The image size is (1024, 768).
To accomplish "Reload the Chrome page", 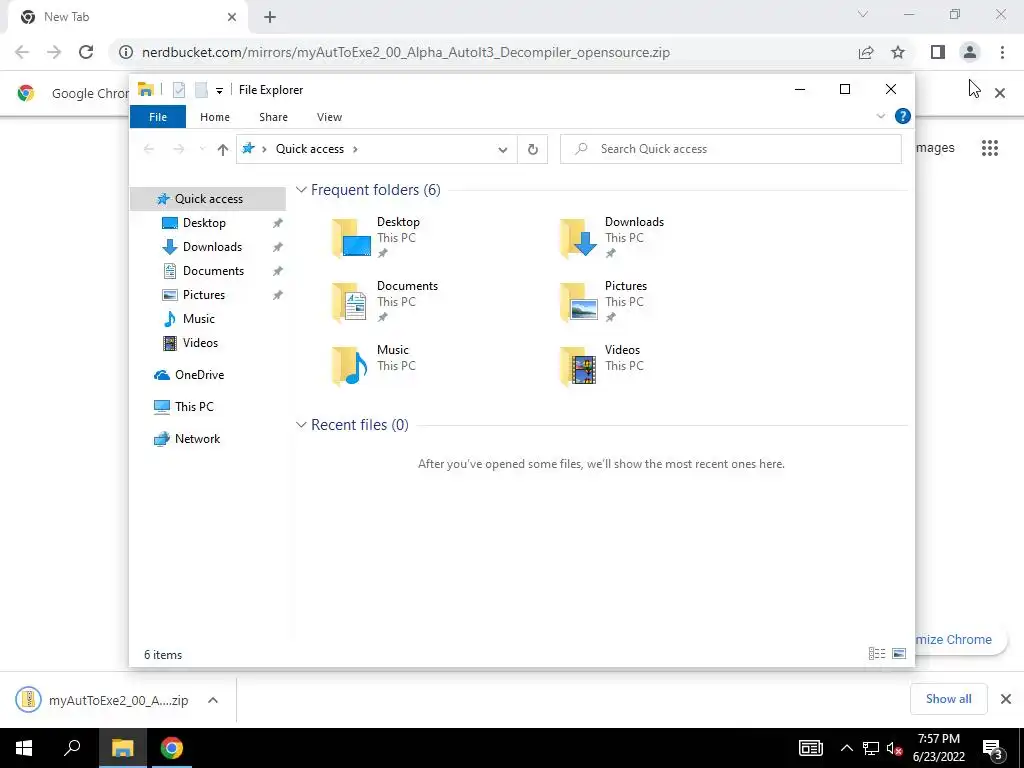I will tap(86, 52).
